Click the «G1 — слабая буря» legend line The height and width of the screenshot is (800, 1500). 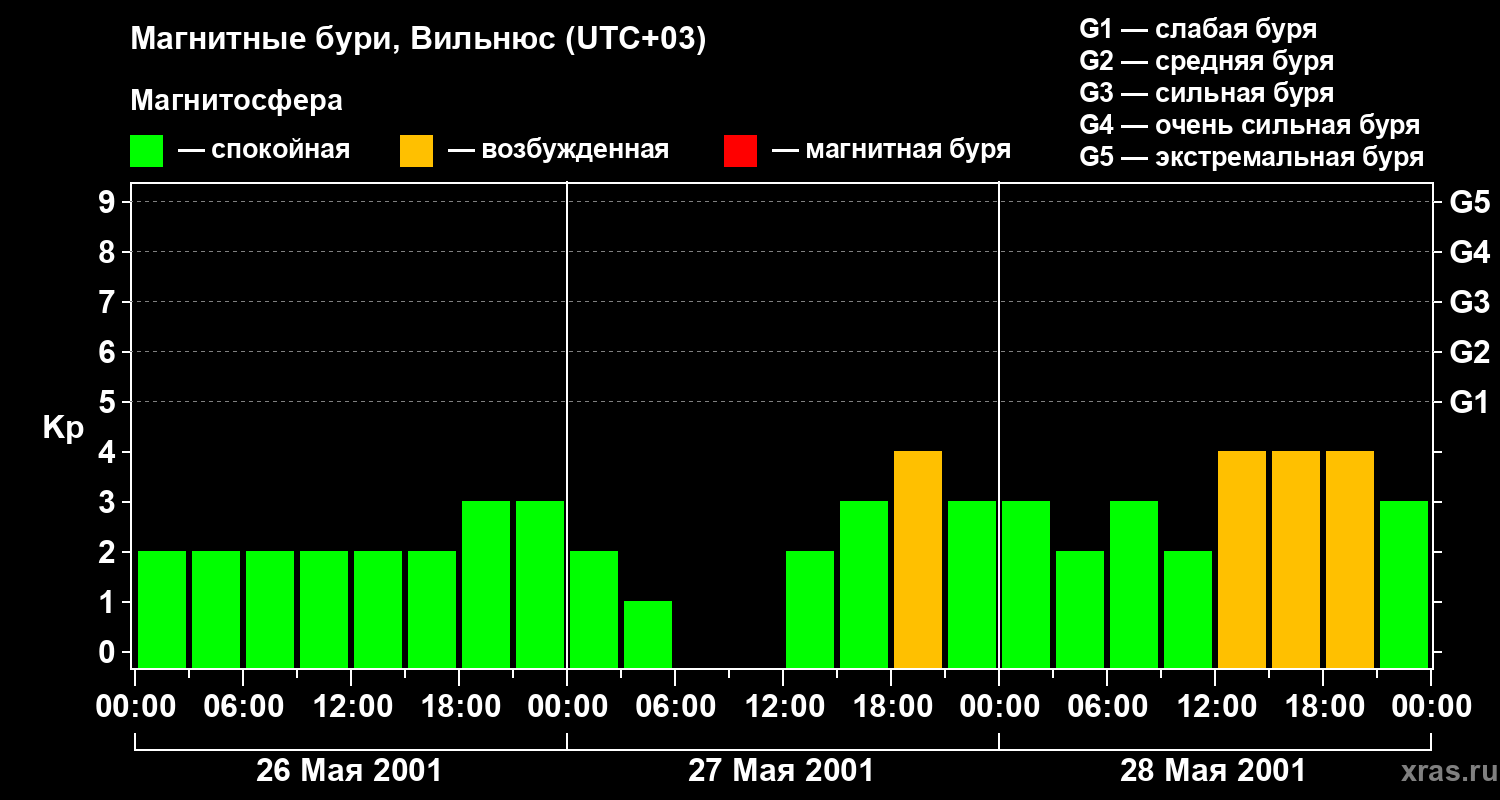(1198, 29)
